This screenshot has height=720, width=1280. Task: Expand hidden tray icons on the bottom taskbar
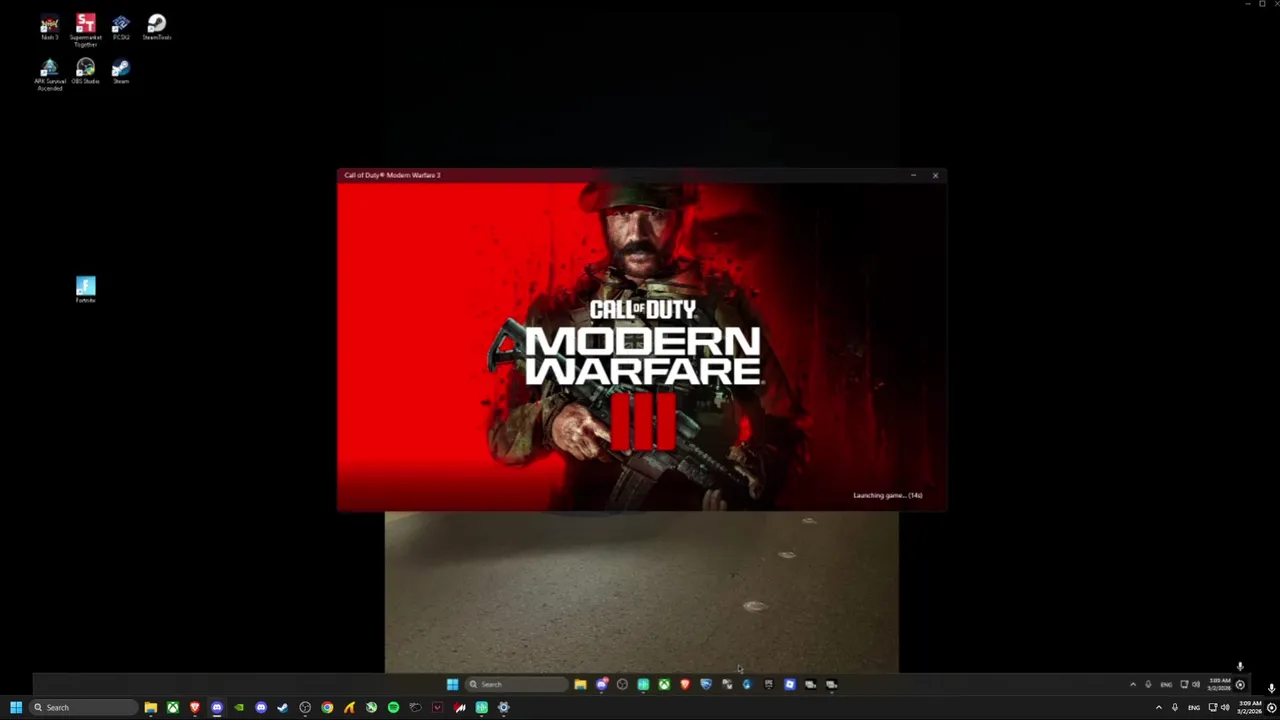1159,707
